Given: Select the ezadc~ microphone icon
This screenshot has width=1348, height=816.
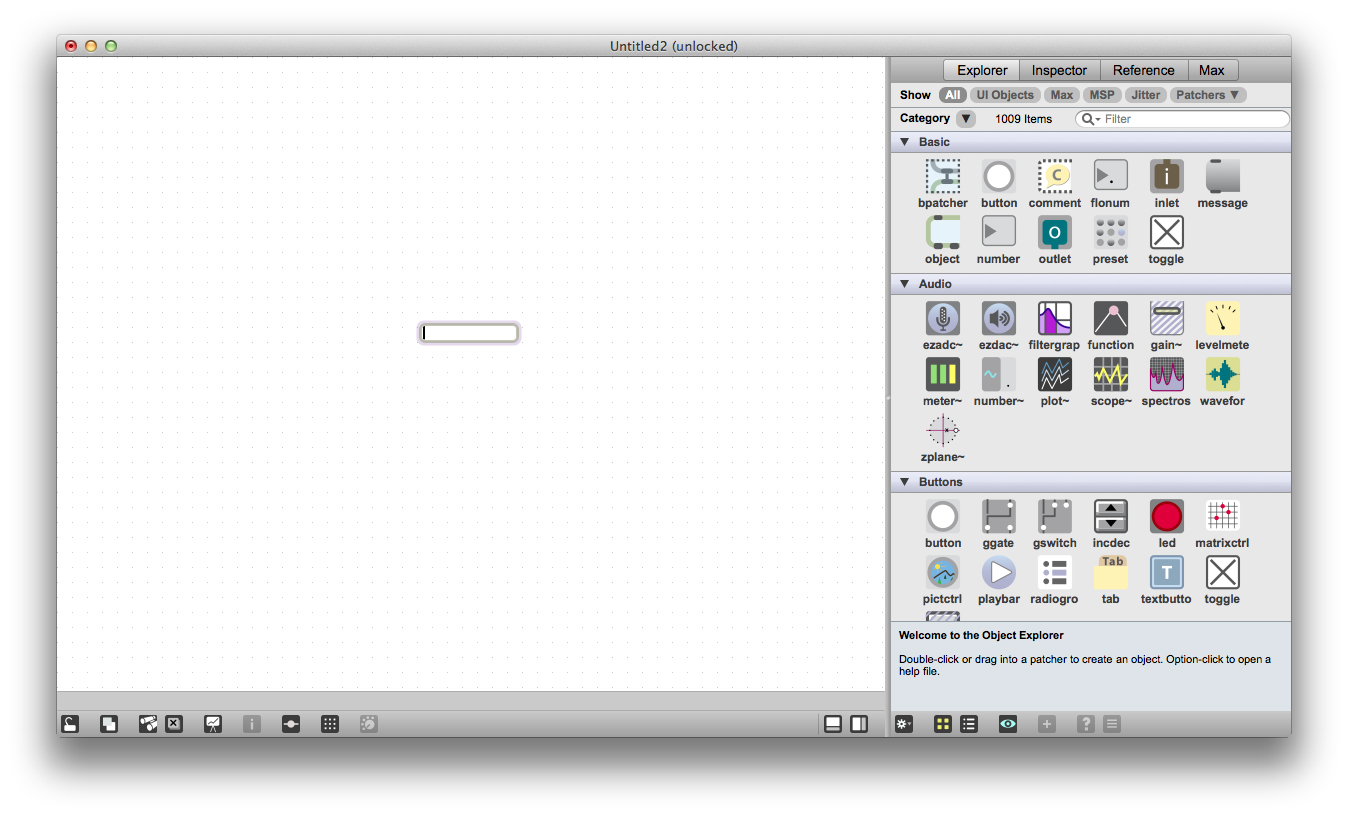Looking at the screenshot, I should 942,319.
